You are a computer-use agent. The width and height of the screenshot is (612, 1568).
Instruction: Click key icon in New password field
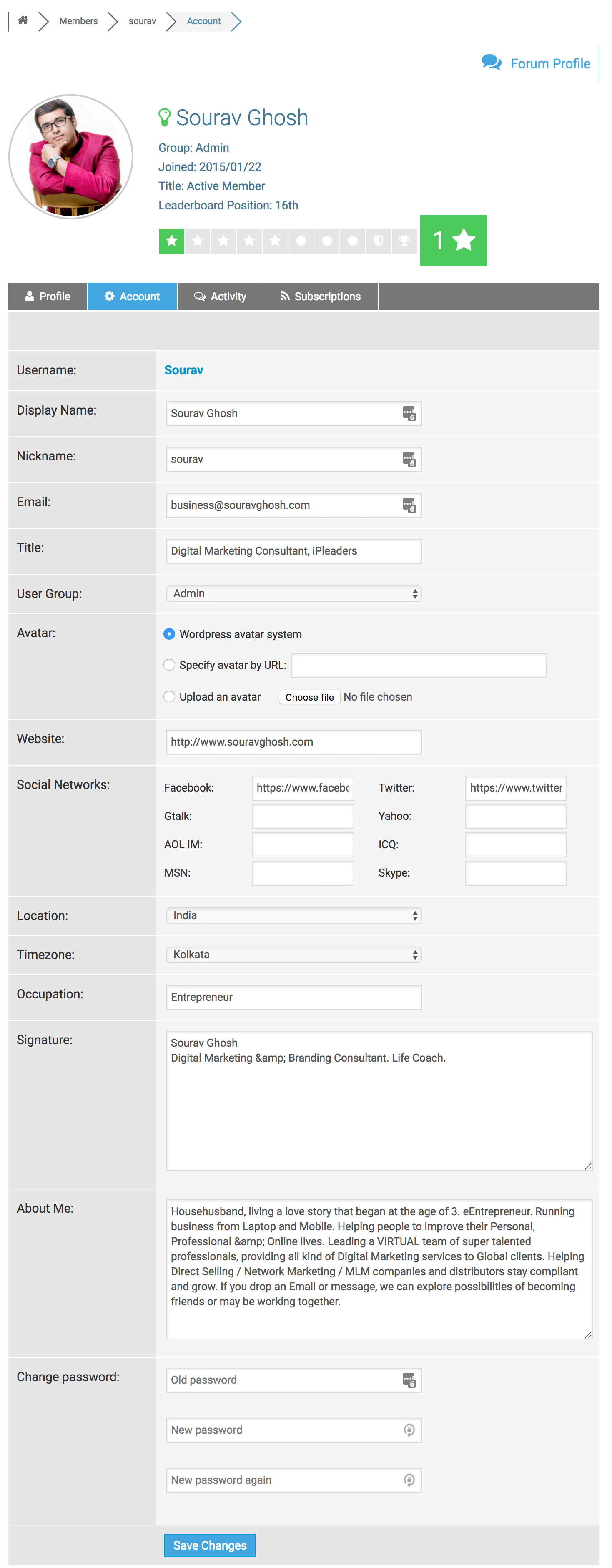tap(409, 1430)
